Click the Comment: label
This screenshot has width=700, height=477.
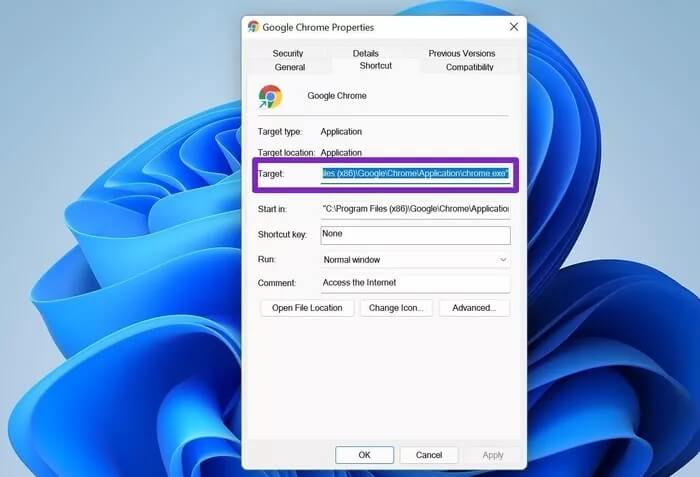(276, 283)
